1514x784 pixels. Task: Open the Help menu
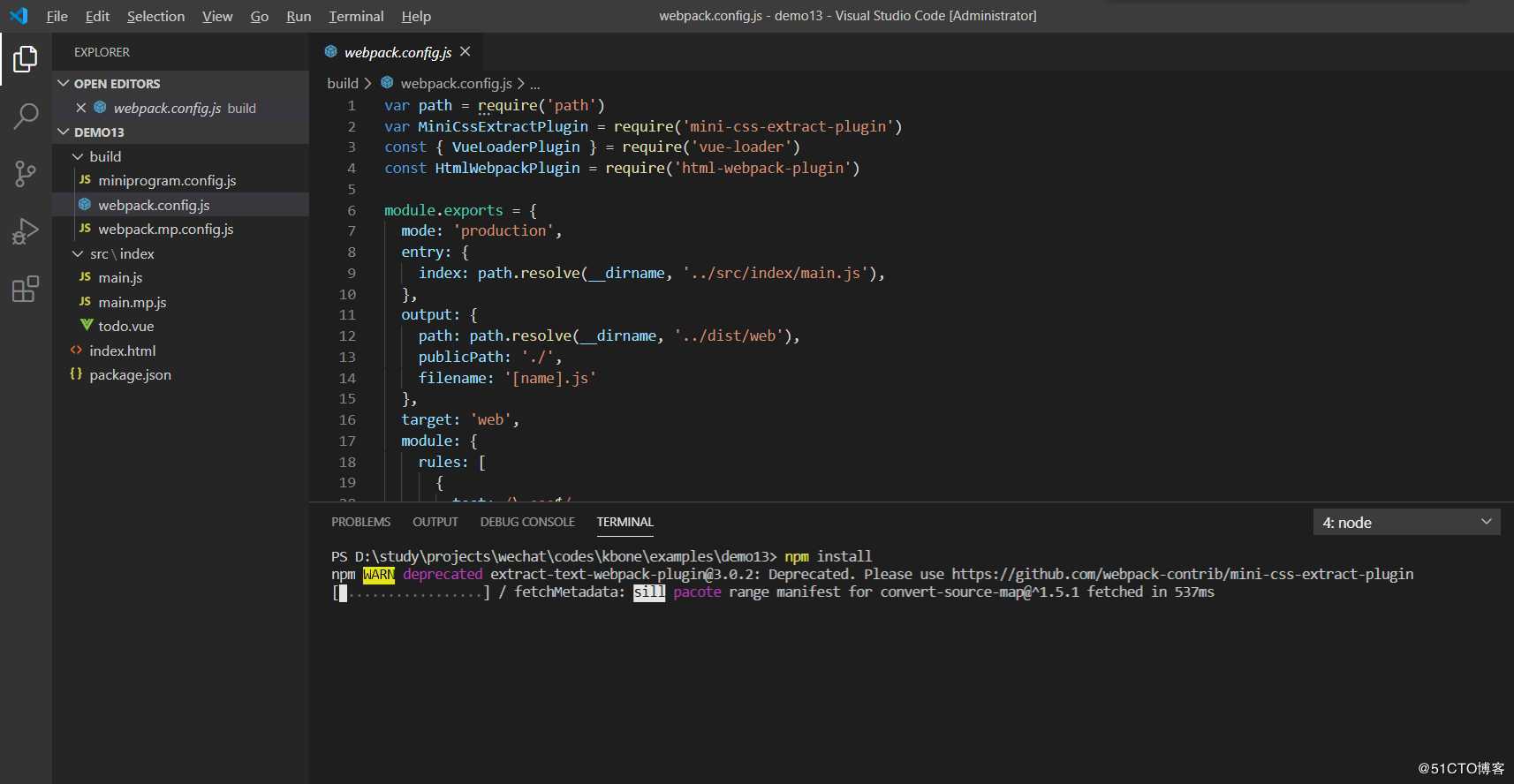[x=416, y=16]
